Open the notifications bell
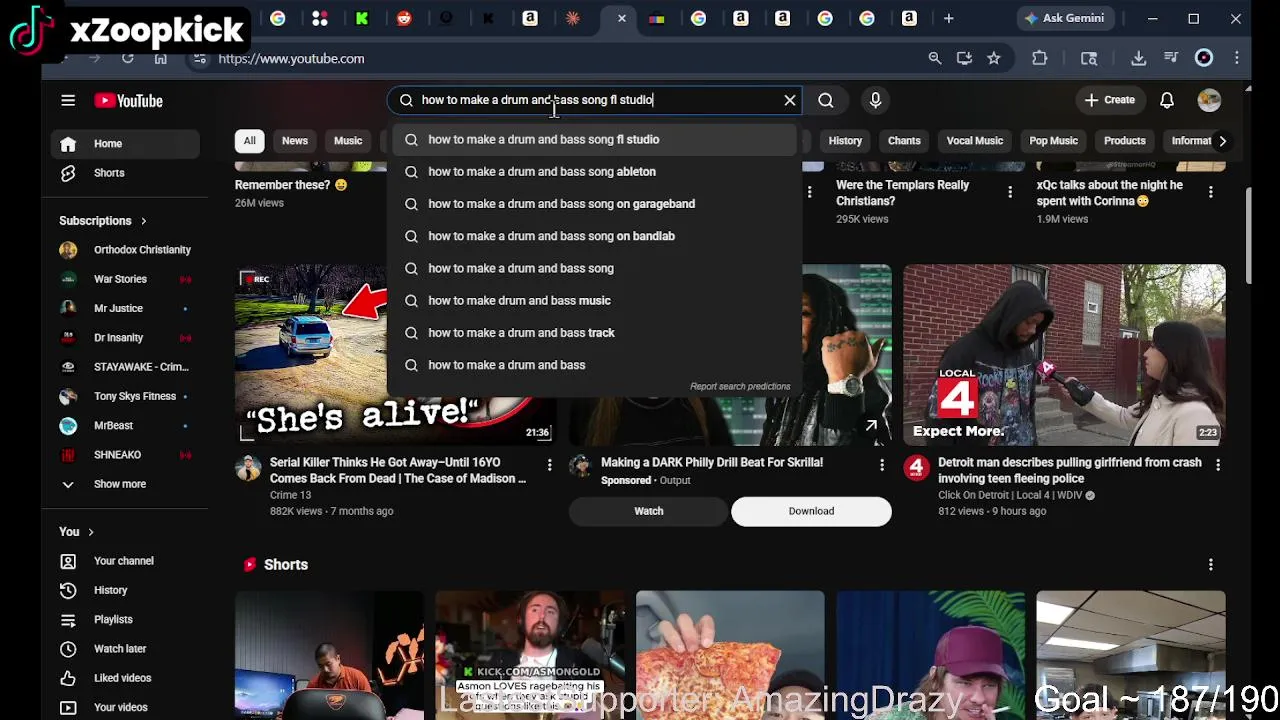The height and width of the screenshot is (720, 1280). tap(1167, 100)
